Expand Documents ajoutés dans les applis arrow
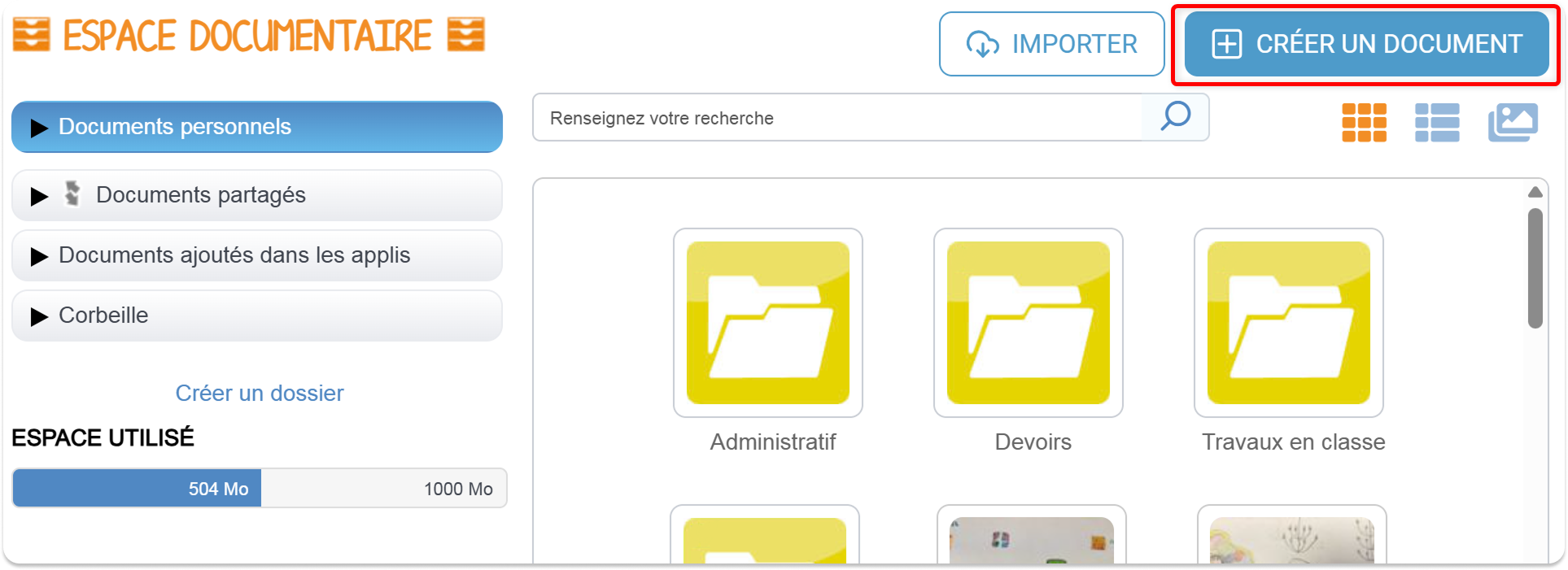The height and width of the screenshot is (570, 1568). click(x=38, y=256)
